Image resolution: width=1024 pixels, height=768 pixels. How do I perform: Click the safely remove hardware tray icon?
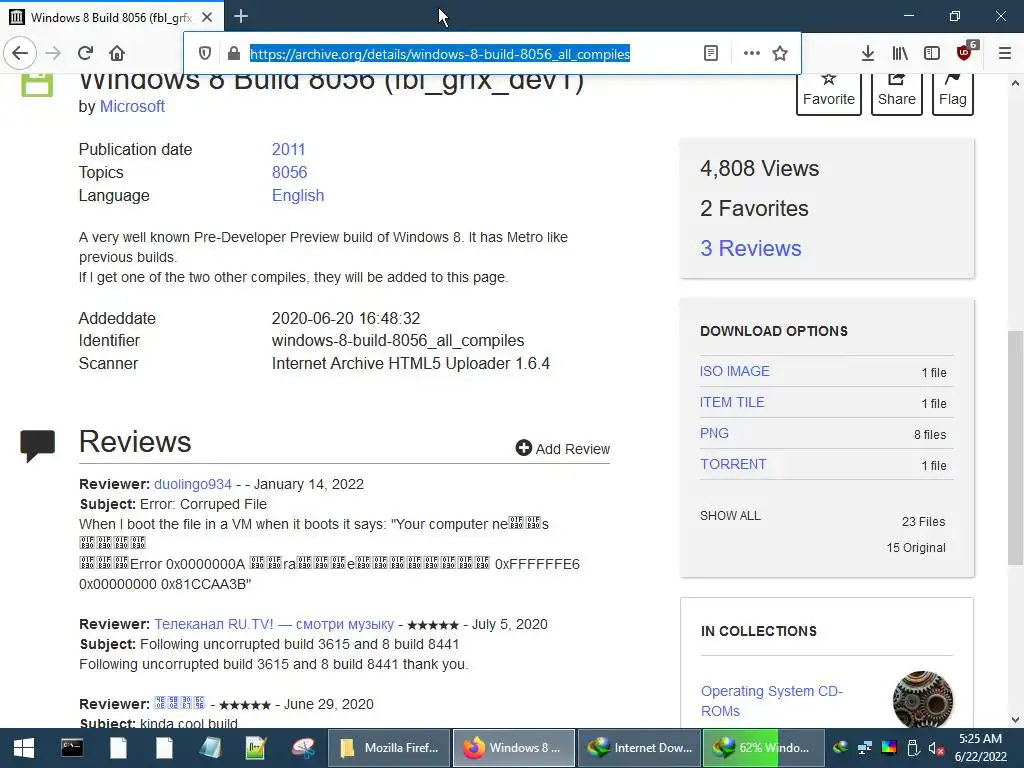(x=913, y=748)
